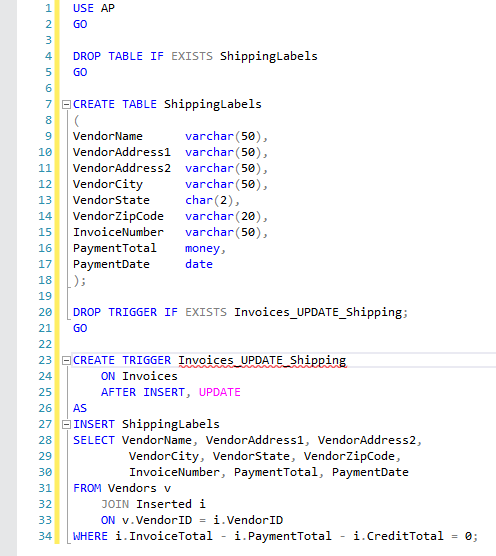Click the InvoiceNumber column name on line 15
496x556 pixels.
(x=118, y=232)
